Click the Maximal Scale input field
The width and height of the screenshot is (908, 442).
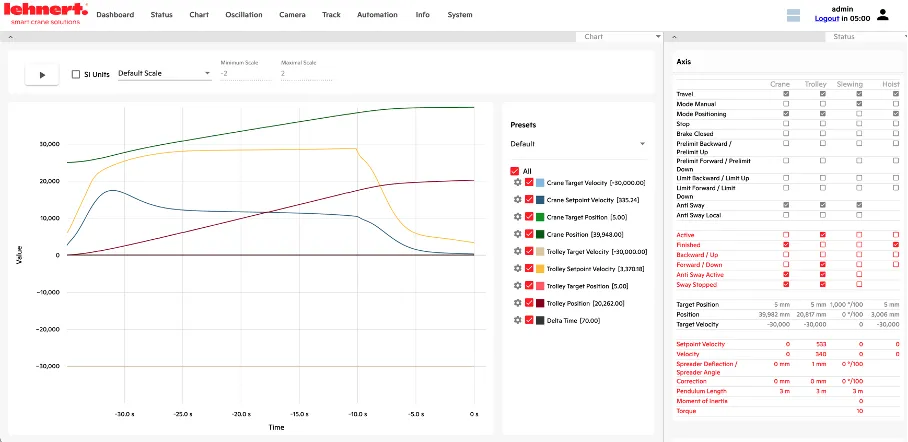(306, 74)
